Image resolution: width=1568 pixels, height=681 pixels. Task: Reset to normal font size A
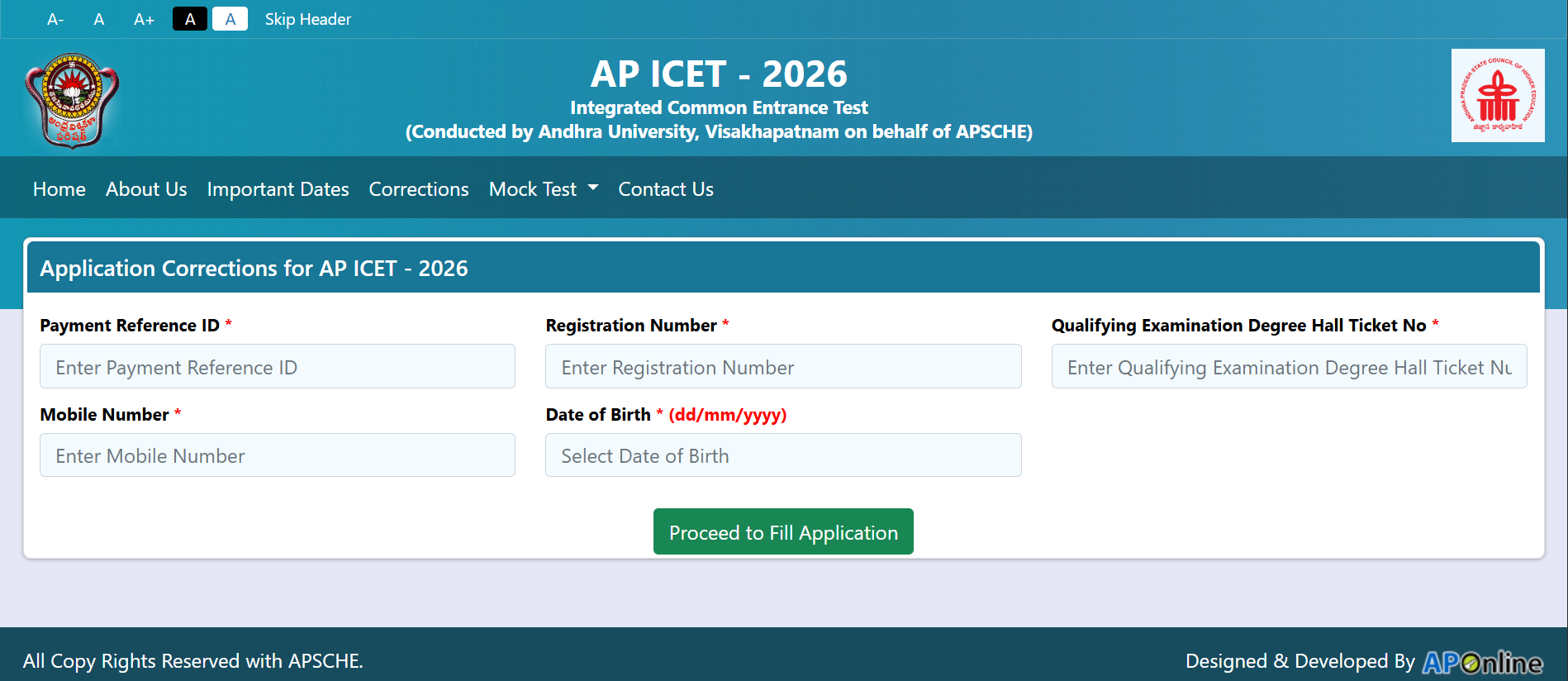pos(99,19)
